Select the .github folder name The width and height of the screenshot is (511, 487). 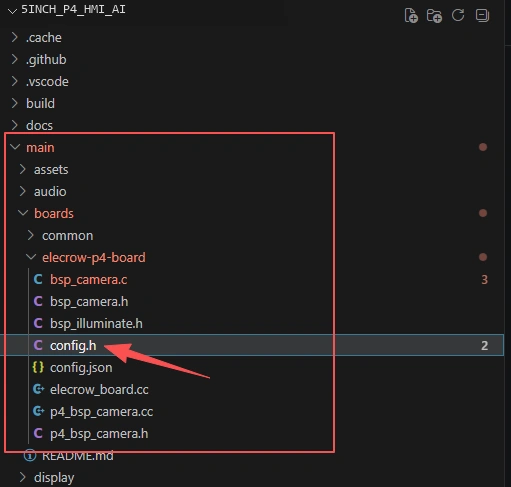[46, 60]
